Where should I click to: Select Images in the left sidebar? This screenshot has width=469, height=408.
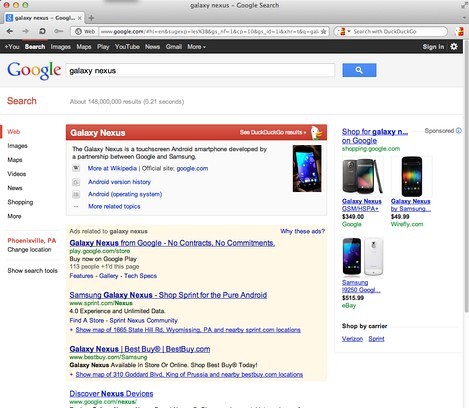[17, 146]
